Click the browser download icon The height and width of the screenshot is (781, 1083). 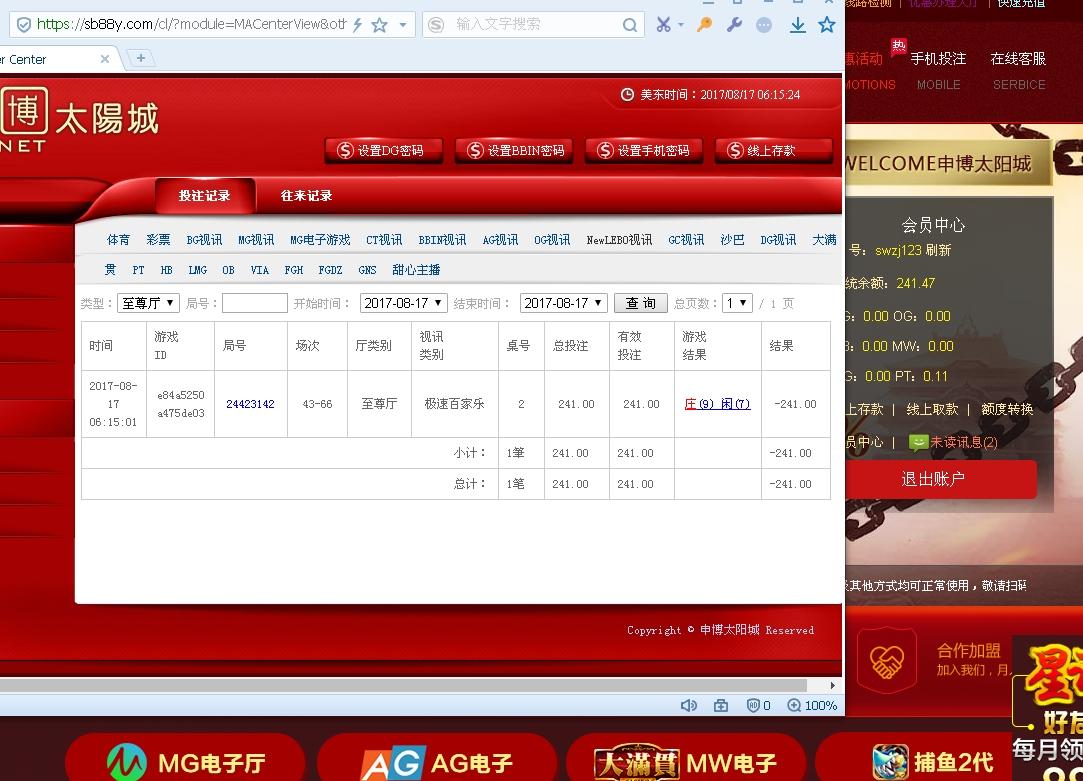[798, 23]
